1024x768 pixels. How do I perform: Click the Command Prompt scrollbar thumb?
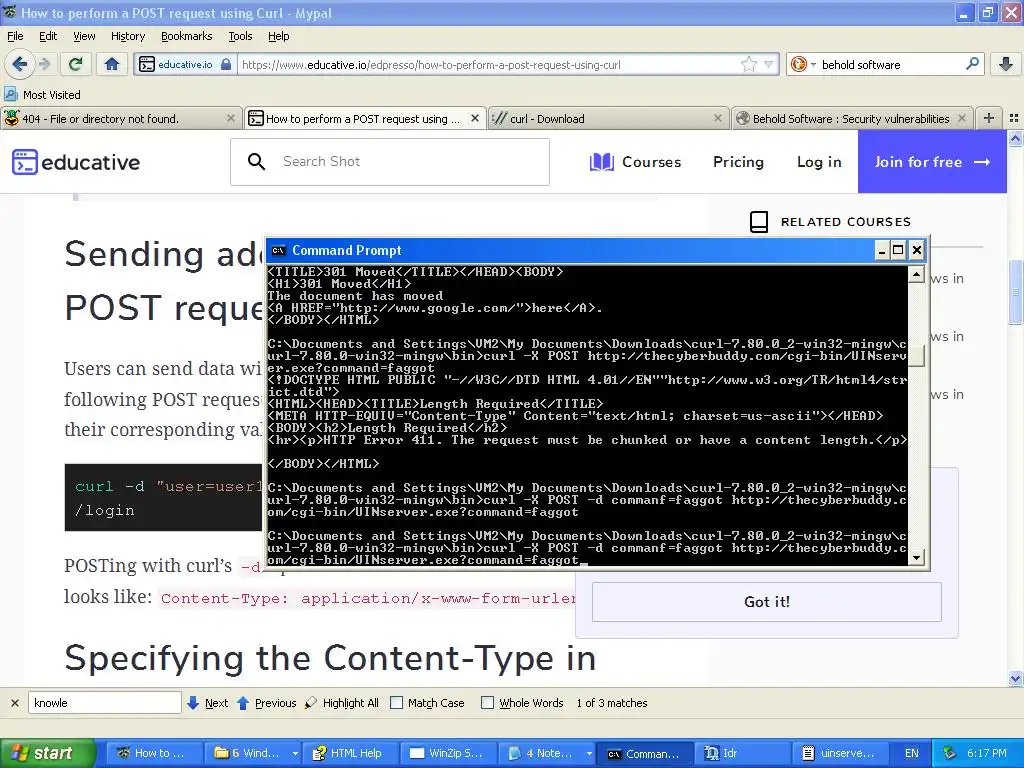click(x=916, y=357)
